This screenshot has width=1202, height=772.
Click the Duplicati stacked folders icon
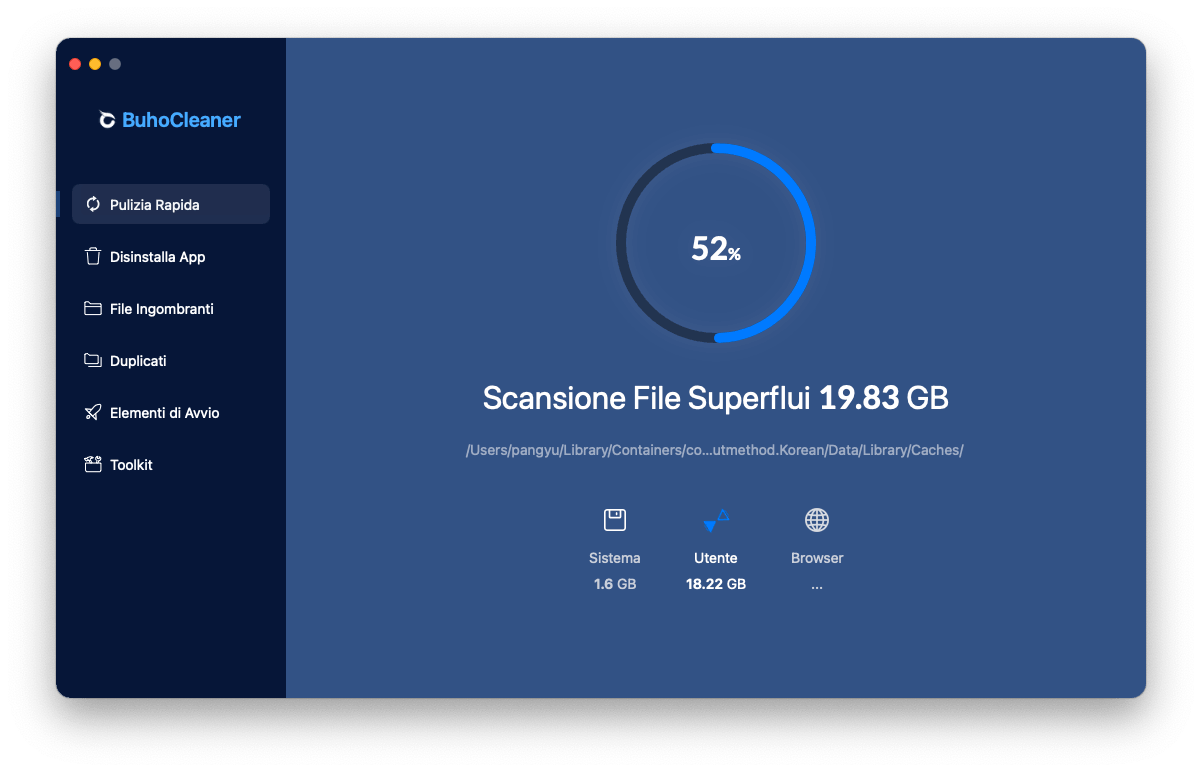click(93, 360)
